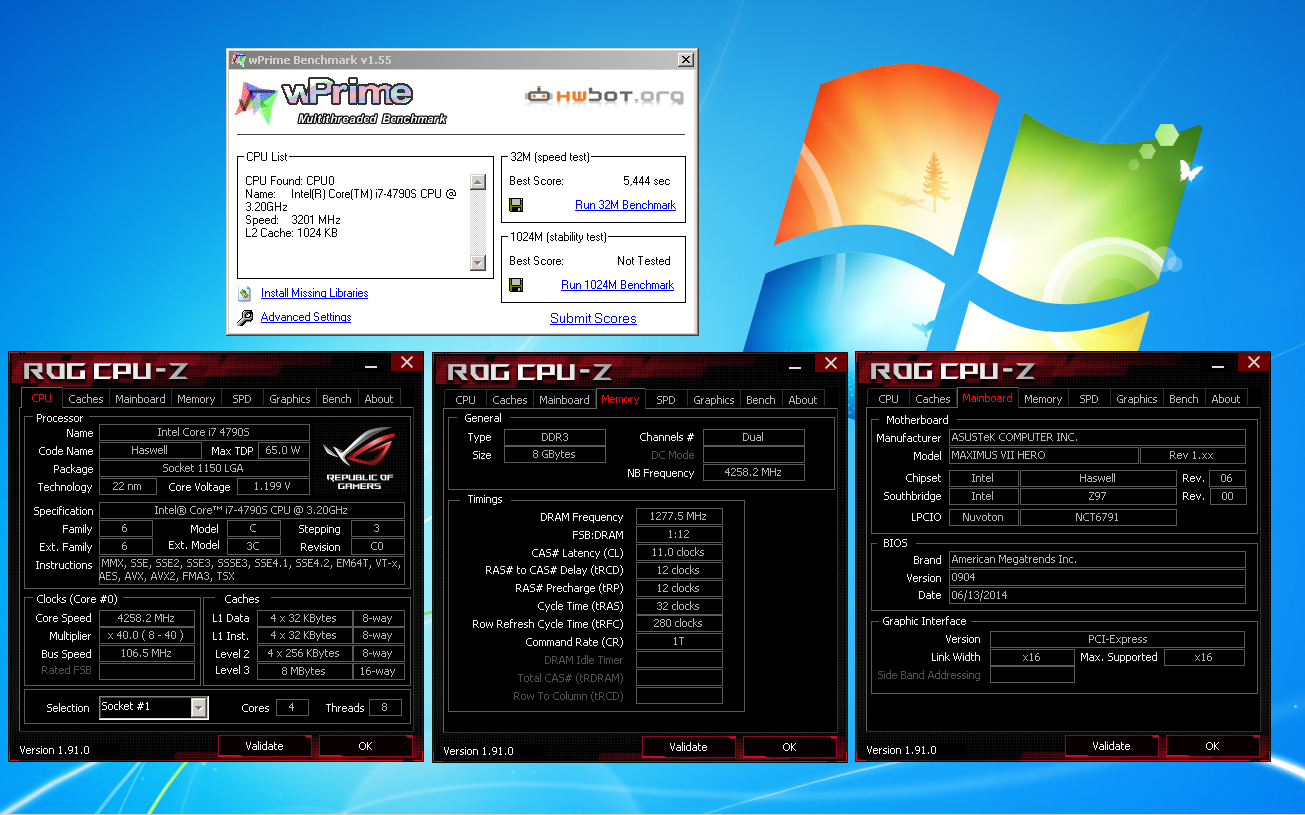1305x815 pixels.
Task: Click the CPU List scrollbar down arrow
Action: coord(477,263)
